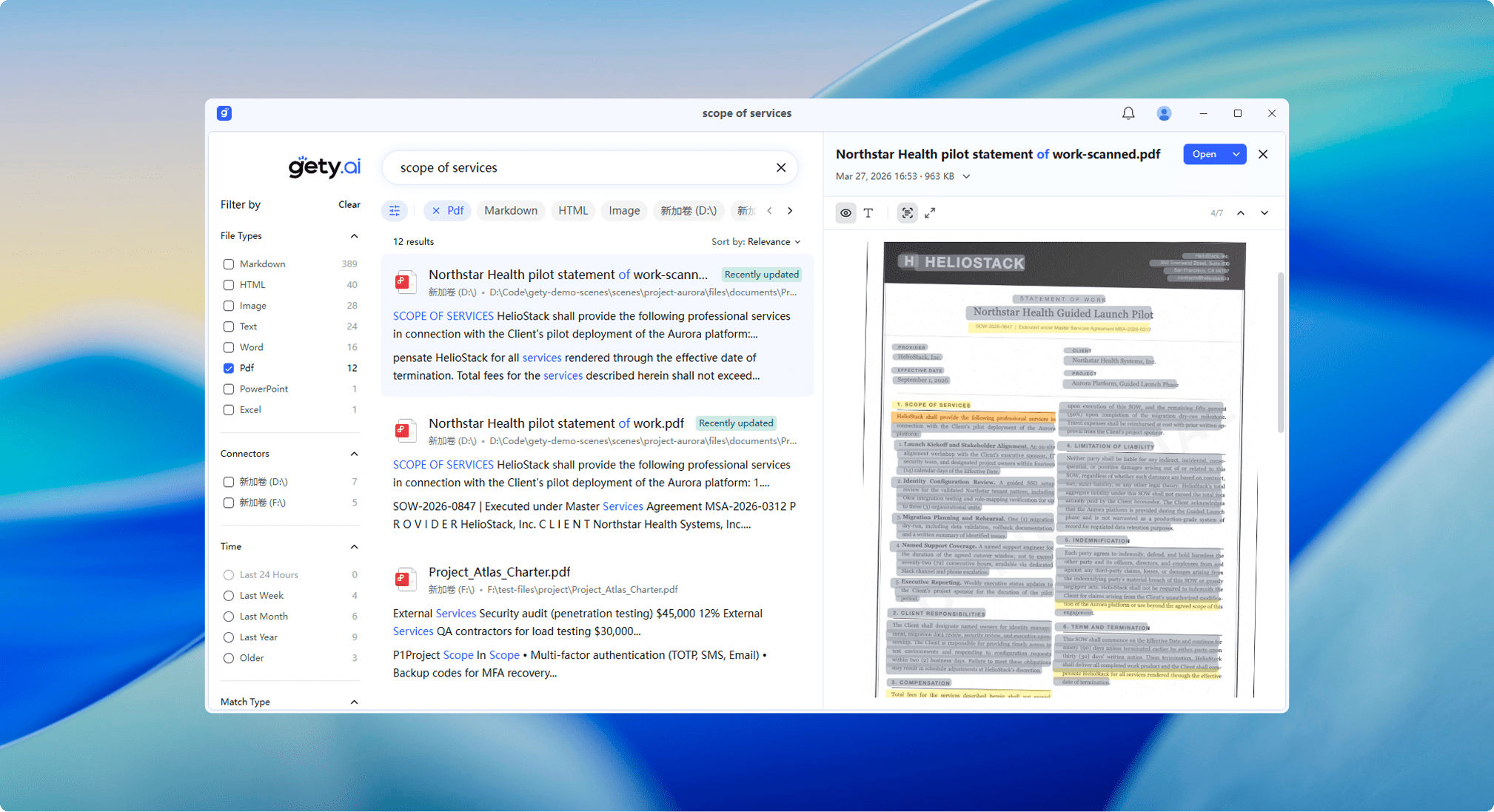Click the OCR text scan icon
Image resolution: width=1494 pixels, height=812 pixels.
click(x=907, y=213)
